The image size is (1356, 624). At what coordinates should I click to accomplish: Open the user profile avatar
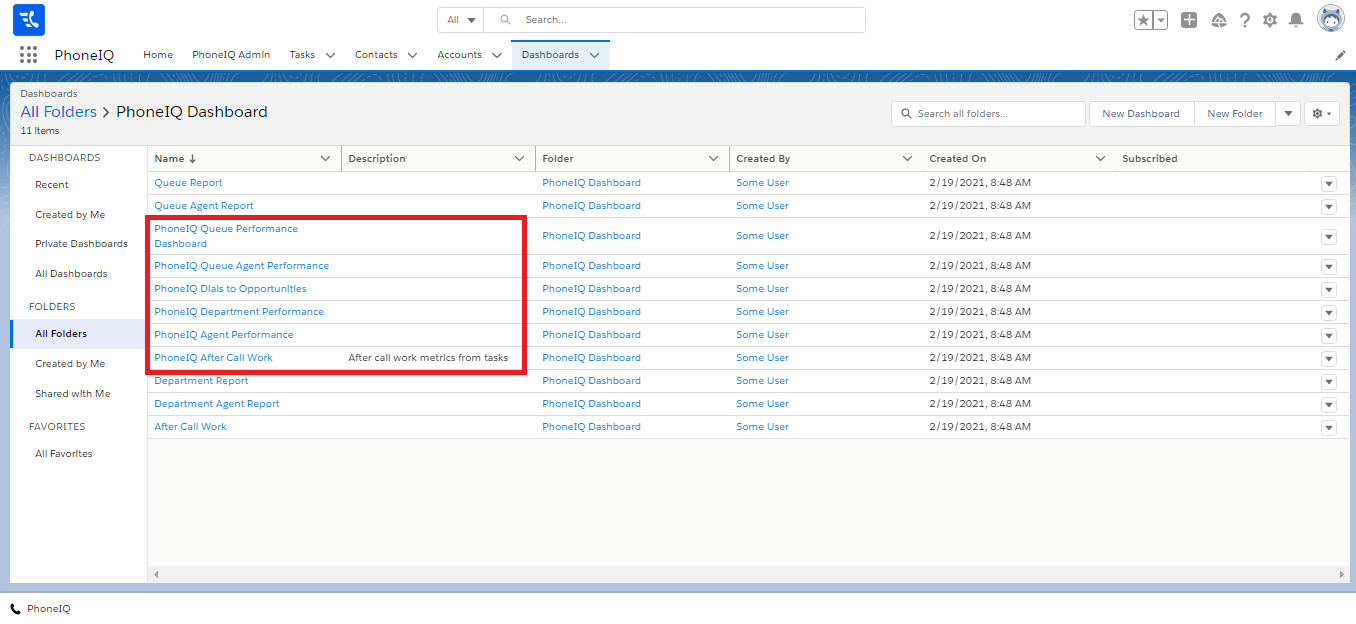1330,19
